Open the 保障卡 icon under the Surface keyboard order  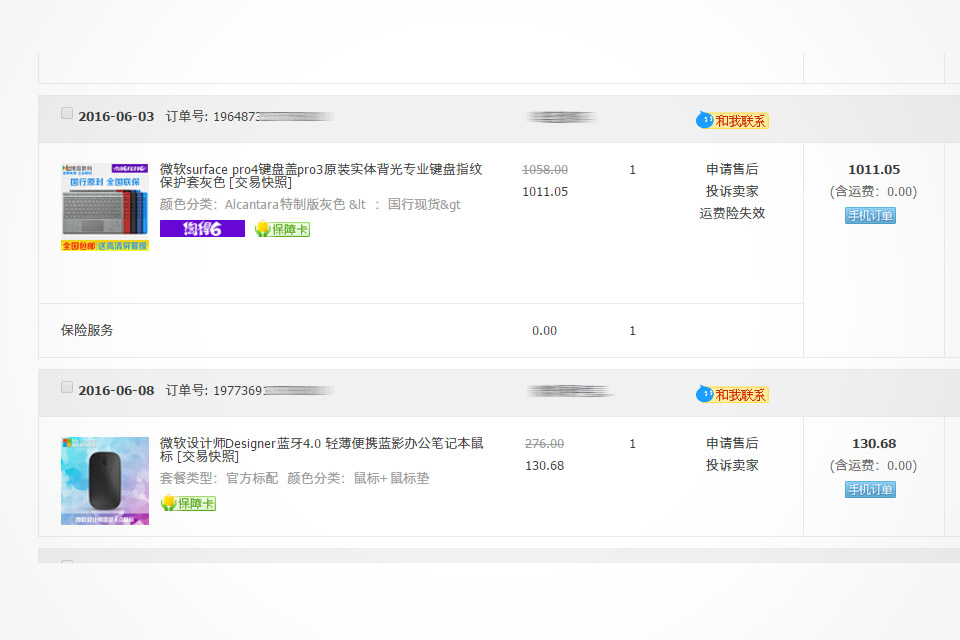click(x=281, y=229)
